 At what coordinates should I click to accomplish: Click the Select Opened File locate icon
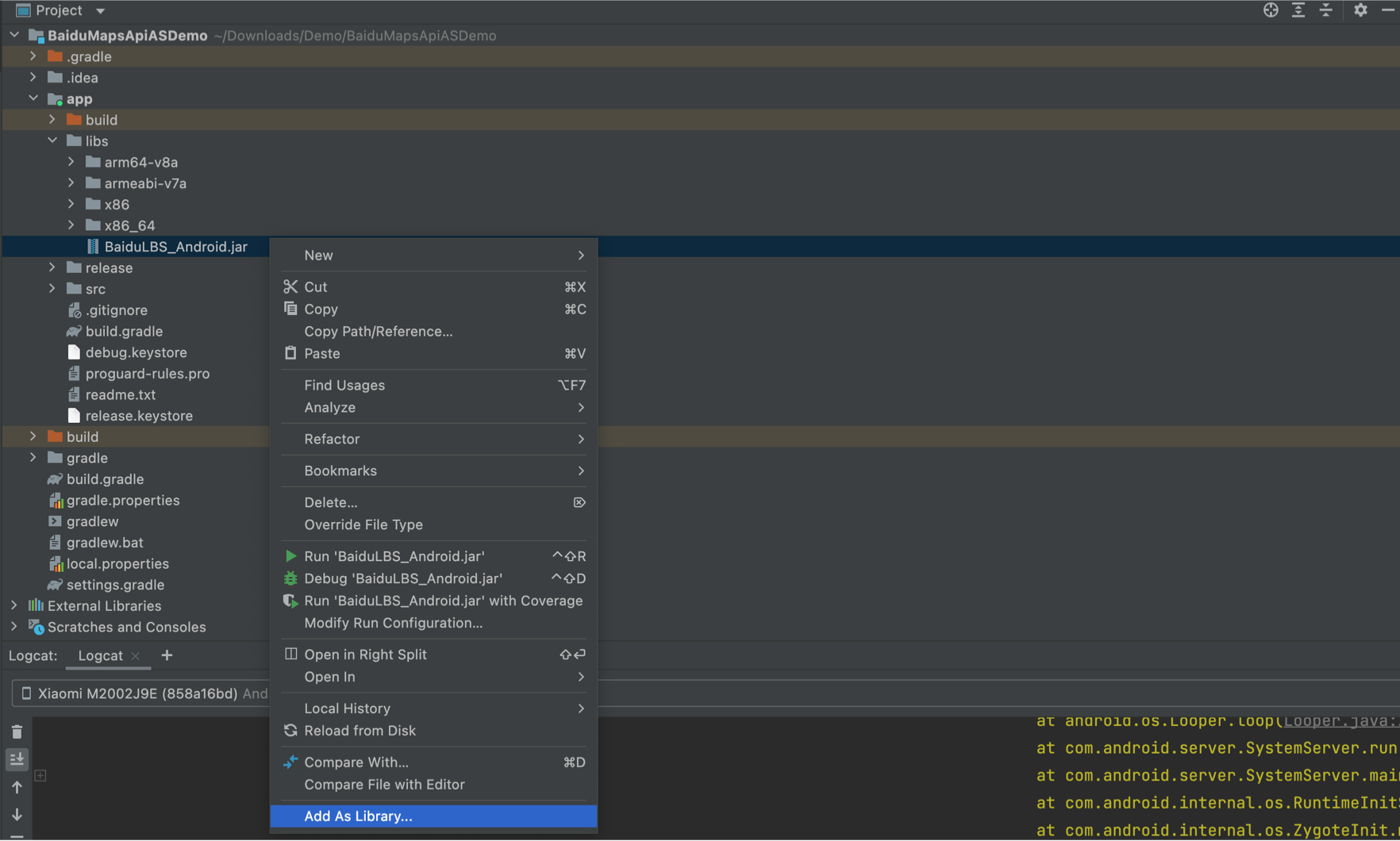point(1271,10)
